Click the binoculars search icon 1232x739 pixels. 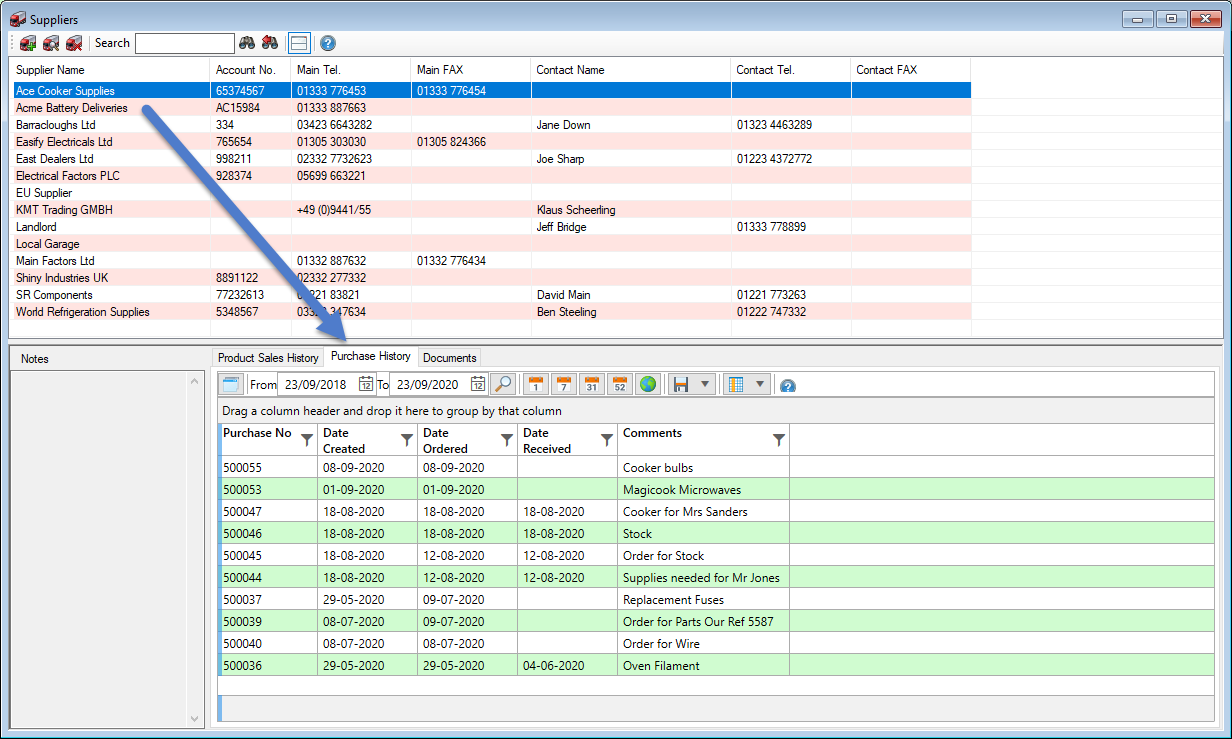(247, 43)
